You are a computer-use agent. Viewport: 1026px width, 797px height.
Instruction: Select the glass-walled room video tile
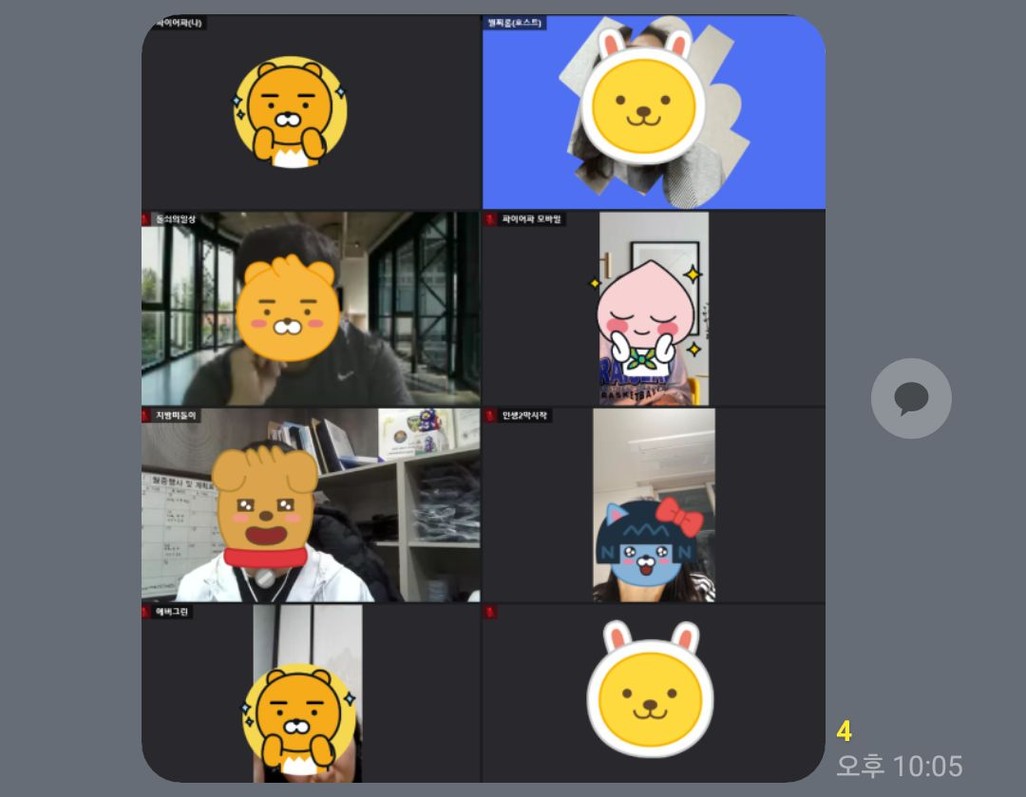311,308
